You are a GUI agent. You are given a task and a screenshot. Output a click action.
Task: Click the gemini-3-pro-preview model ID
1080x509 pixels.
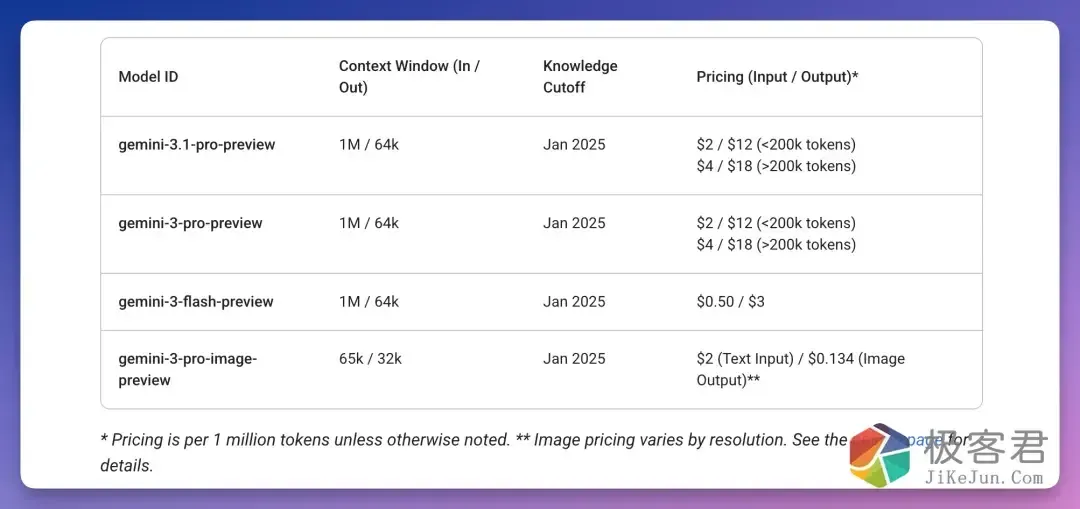coord(190,224)
